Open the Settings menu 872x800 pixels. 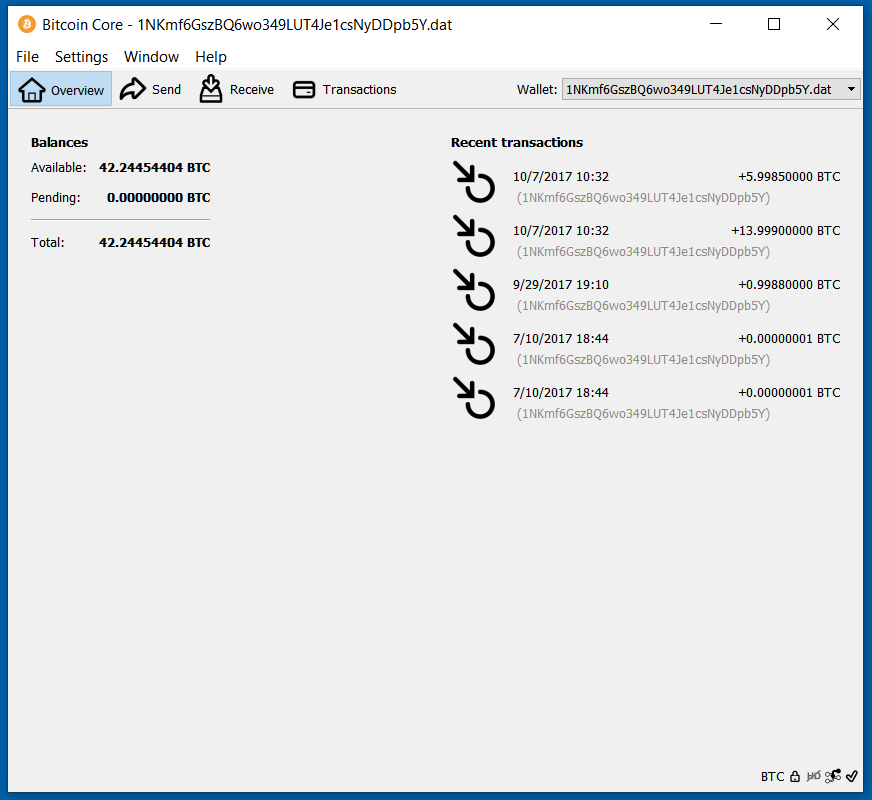(81, 57)
